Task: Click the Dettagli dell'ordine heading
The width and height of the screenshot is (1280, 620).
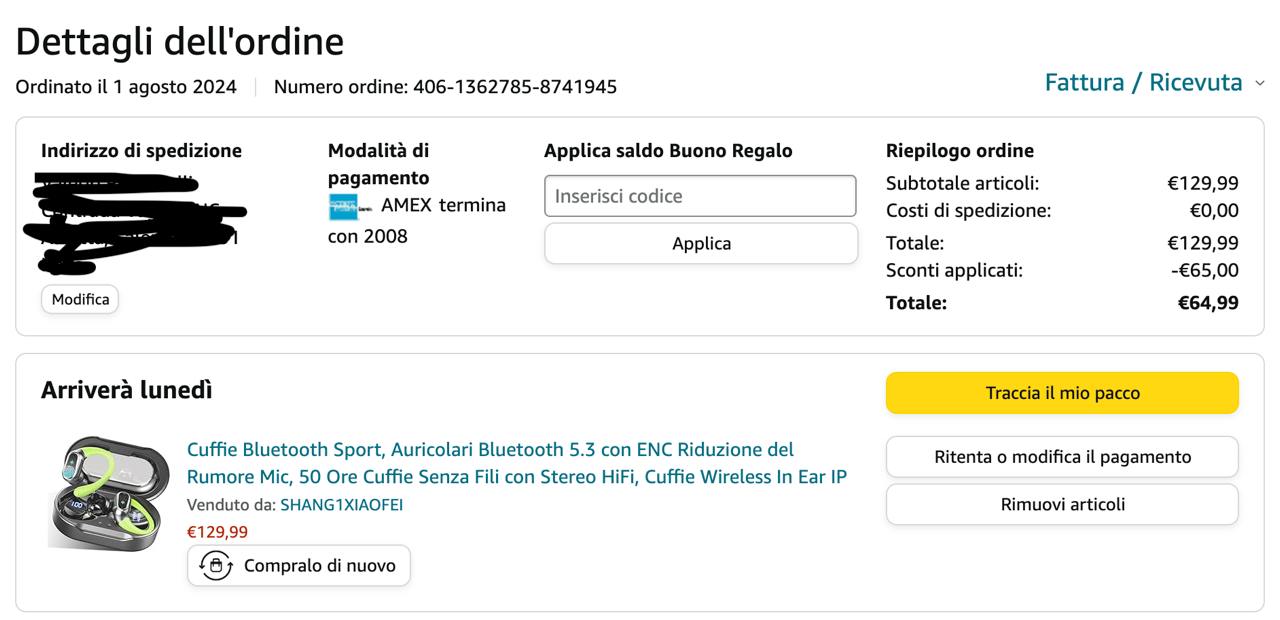Action: [x=180, y=41]
